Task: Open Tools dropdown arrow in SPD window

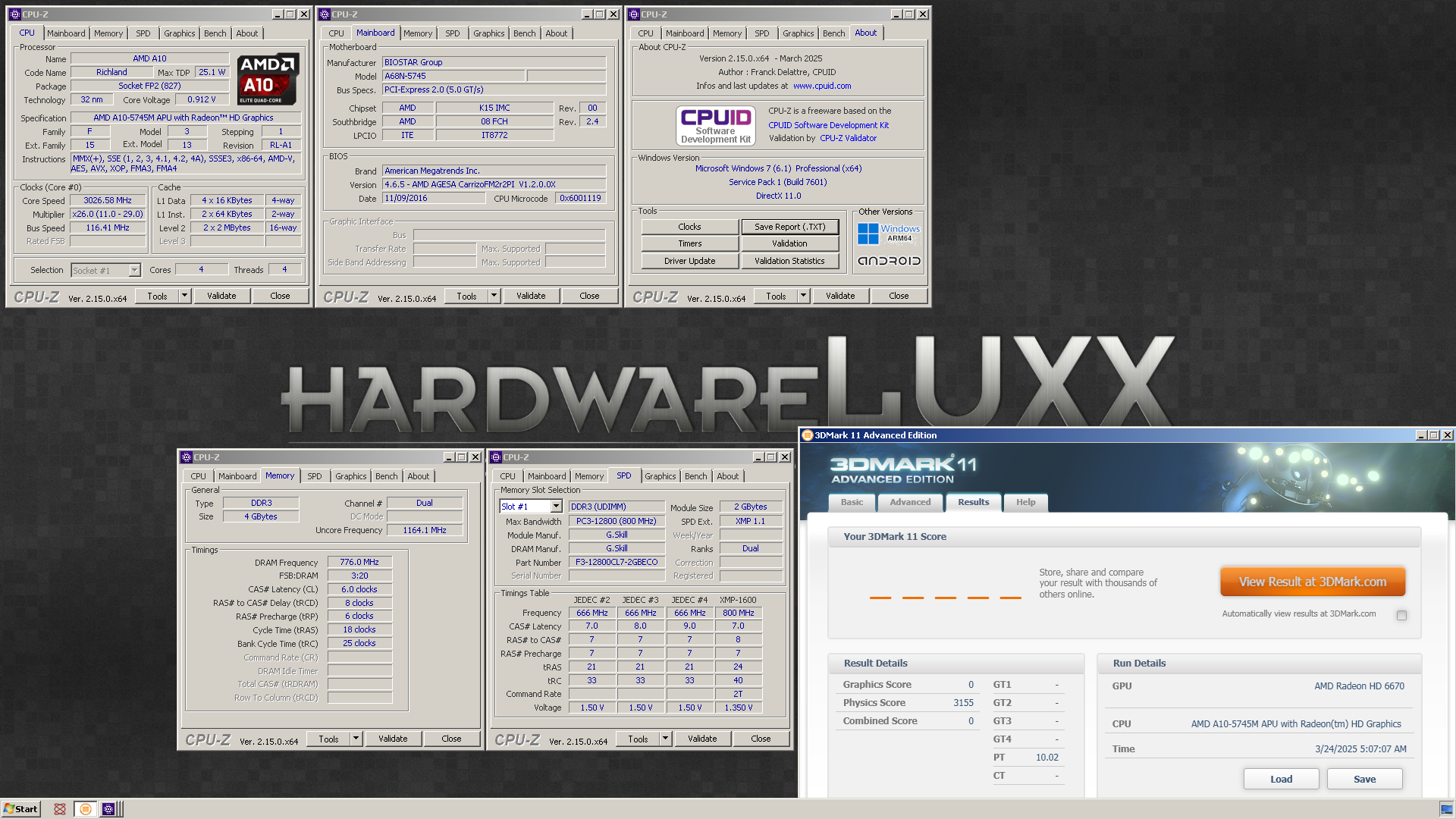Action: tap(665, 739)
